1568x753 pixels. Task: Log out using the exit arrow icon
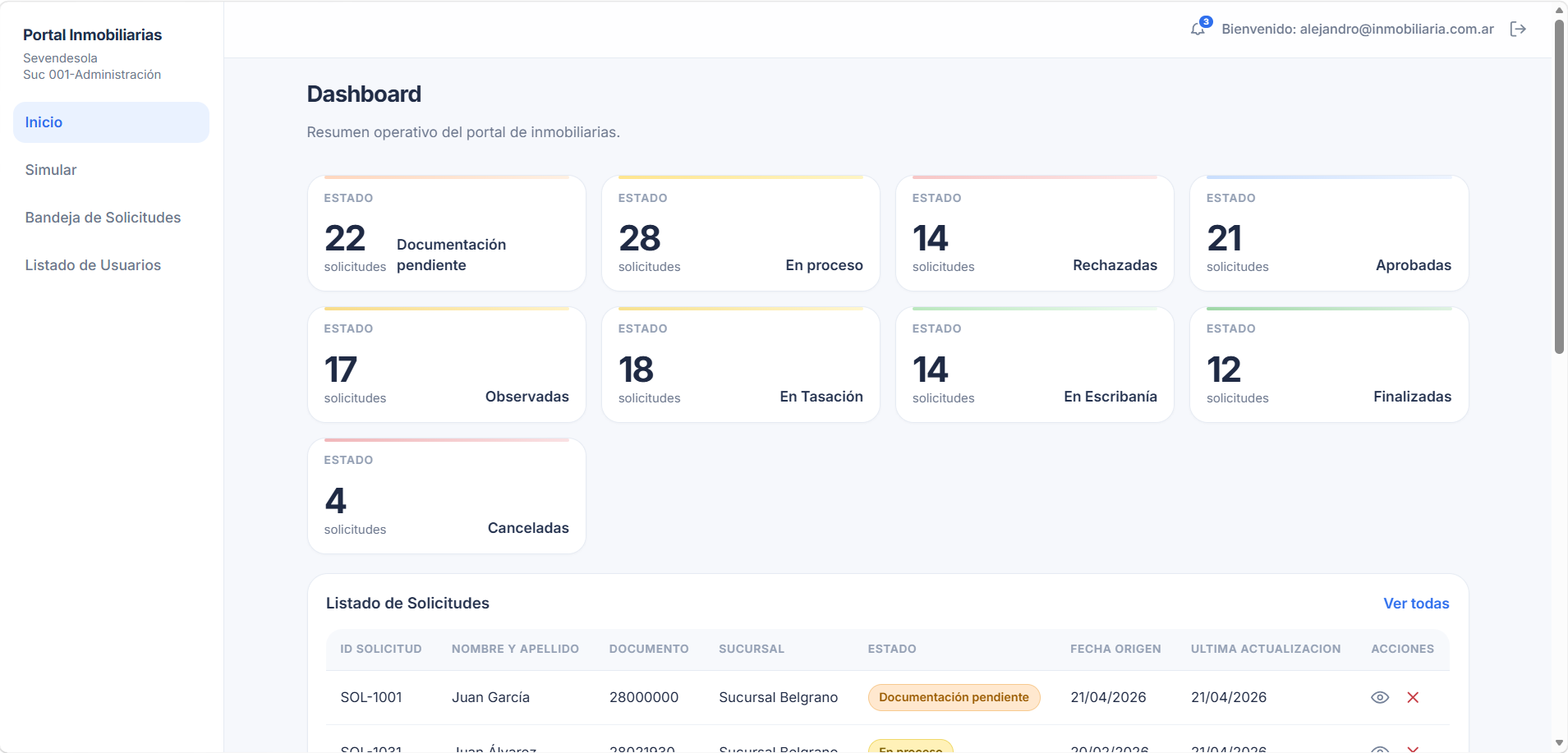click(x=1519, y=29)
